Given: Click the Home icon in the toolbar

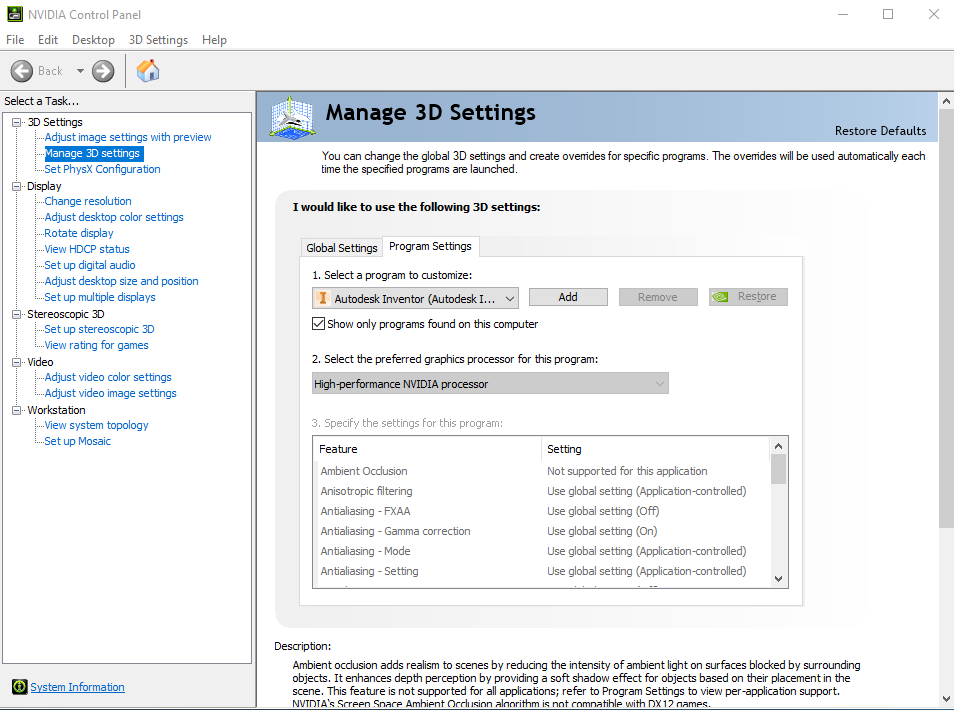Looking at the screenshot, I should tap(148, 71).
